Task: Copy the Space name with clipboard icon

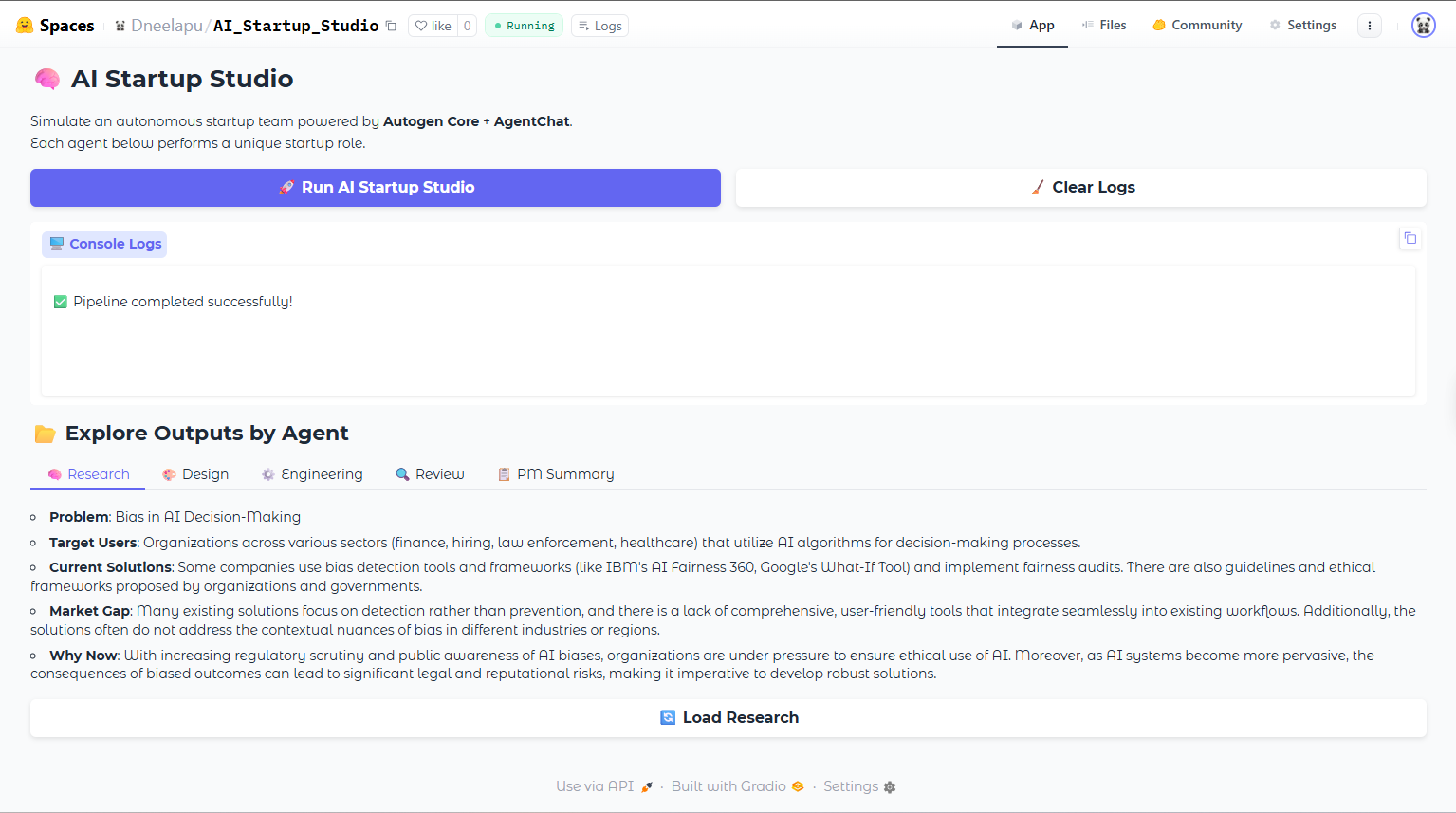Action: (x=391, y=26)
